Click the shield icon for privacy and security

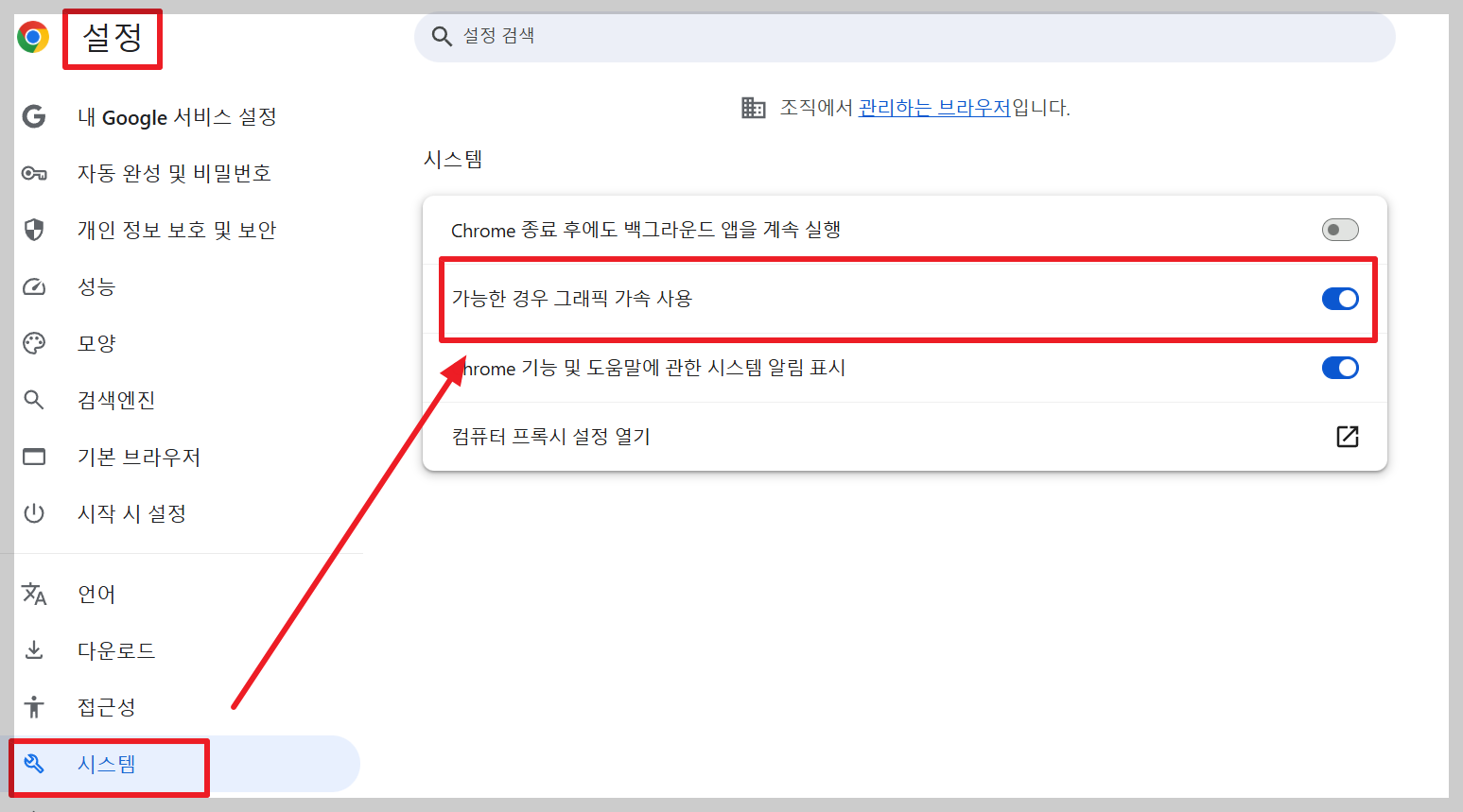coord(34,230)
